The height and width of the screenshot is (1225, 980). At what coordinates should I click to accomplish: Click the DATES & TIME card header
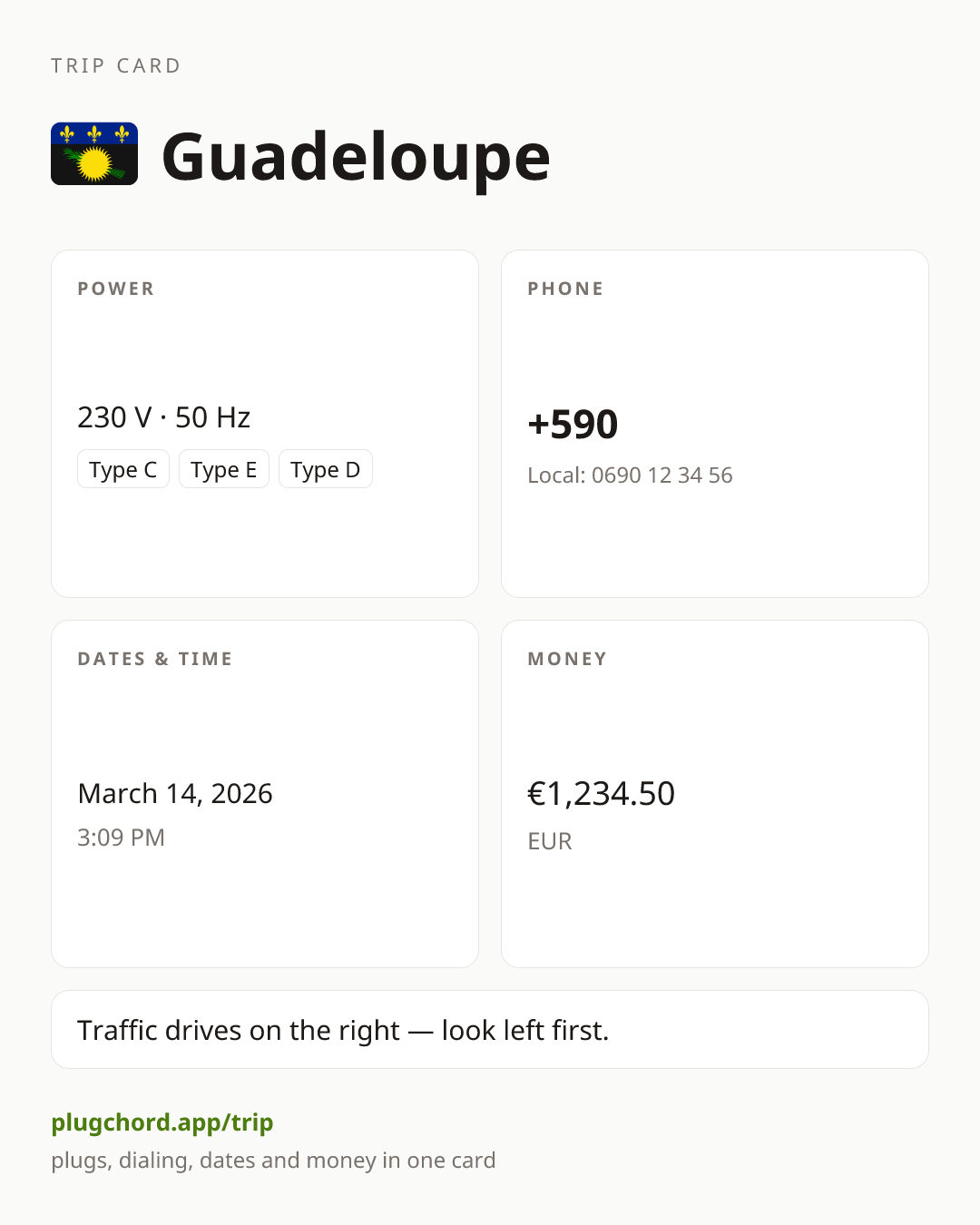tap(155, 659)
